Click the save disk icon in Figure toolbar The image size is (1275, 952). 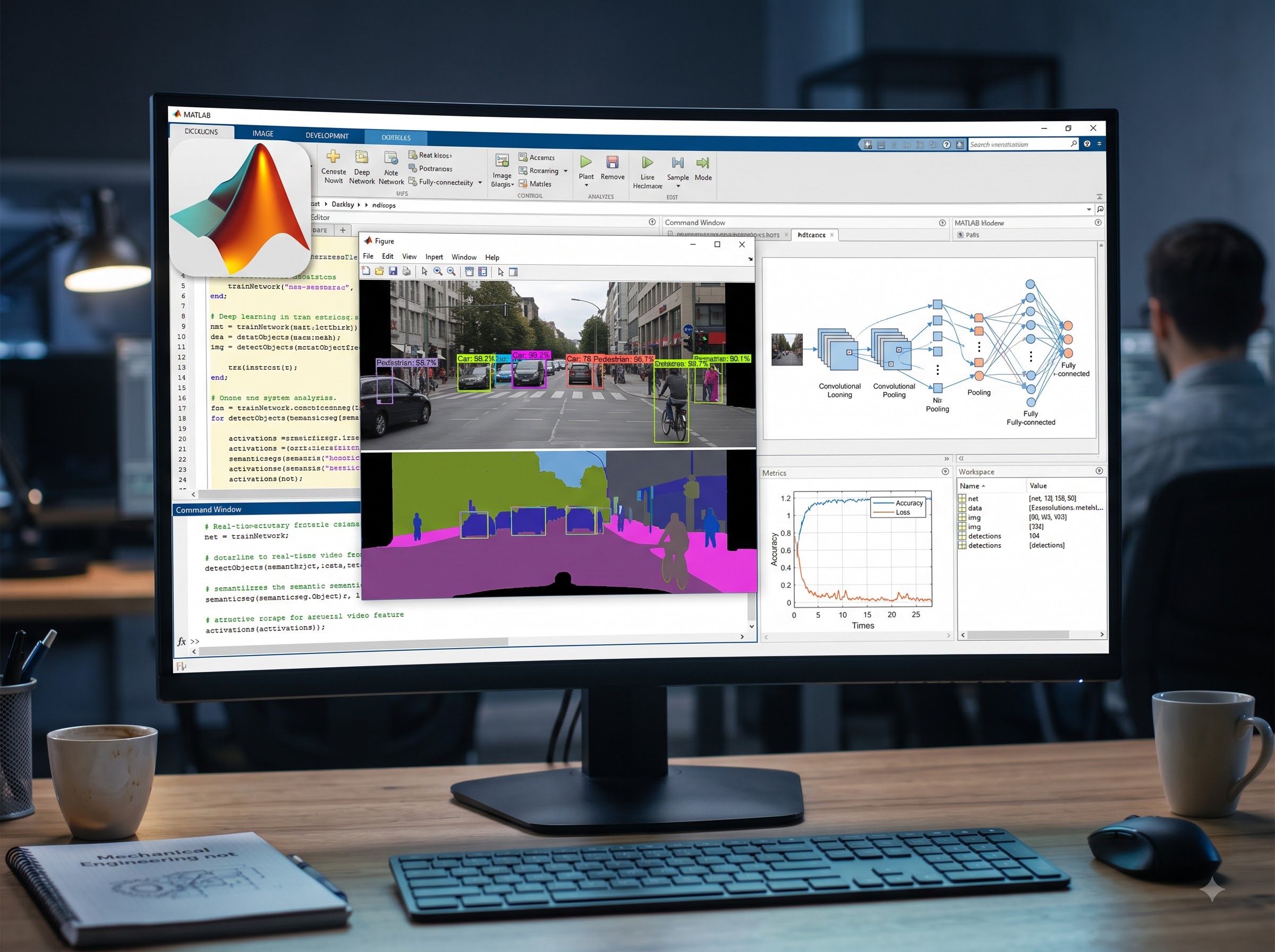pos(393,271)
